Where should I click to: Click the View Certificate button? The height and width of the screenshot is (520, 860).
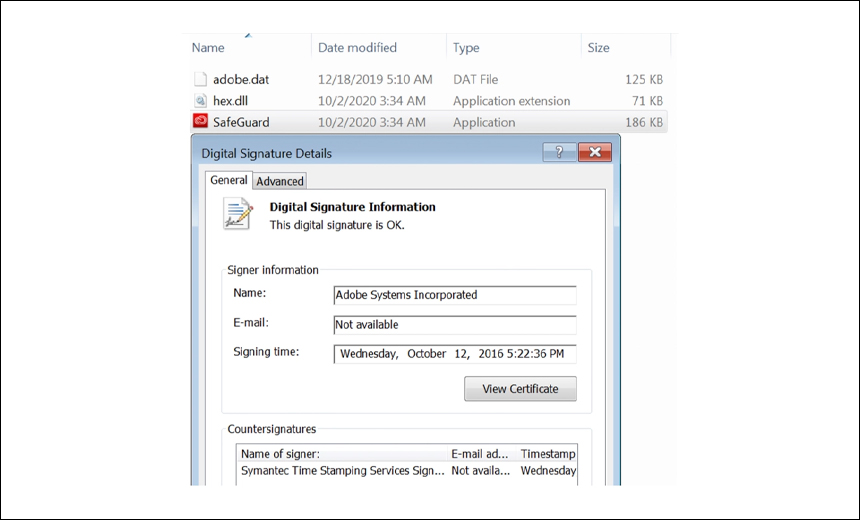tap(520, 388)
